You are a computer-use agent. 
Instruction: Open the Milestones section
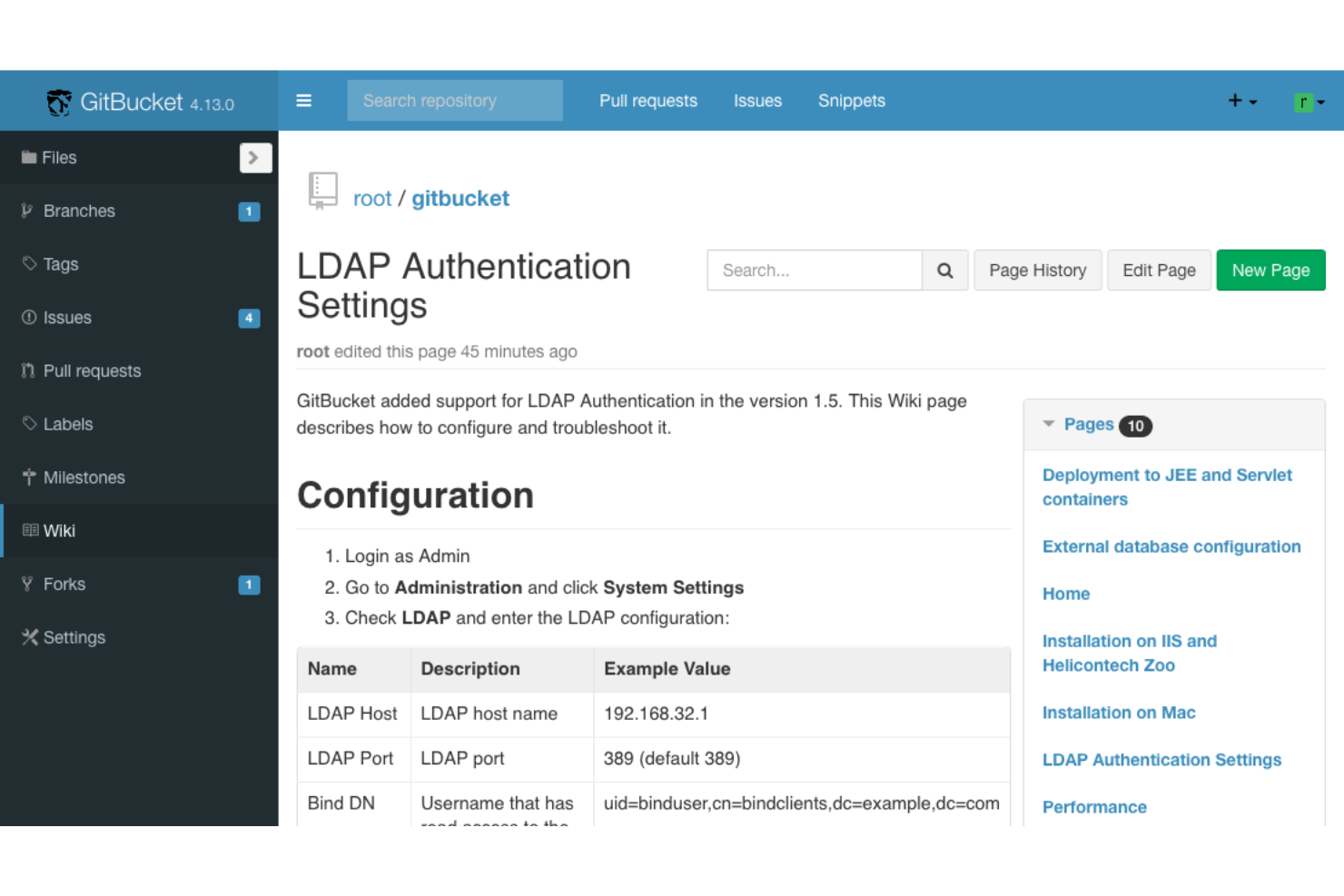pyautogui.click(x=84, y=477)
